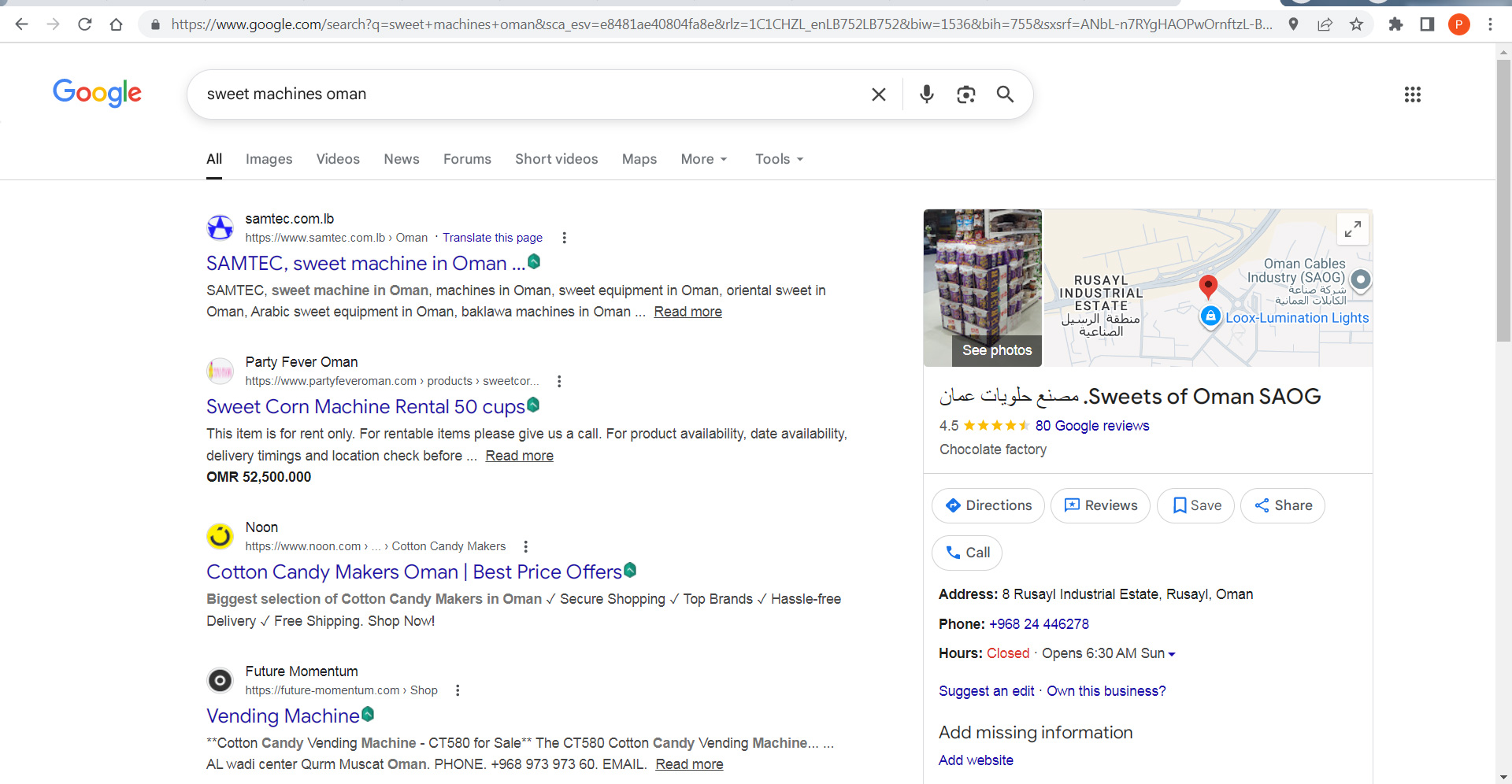The image size is (1512, 784).
Task: Click the red location pin on the map
Action: click(1208, 287)
